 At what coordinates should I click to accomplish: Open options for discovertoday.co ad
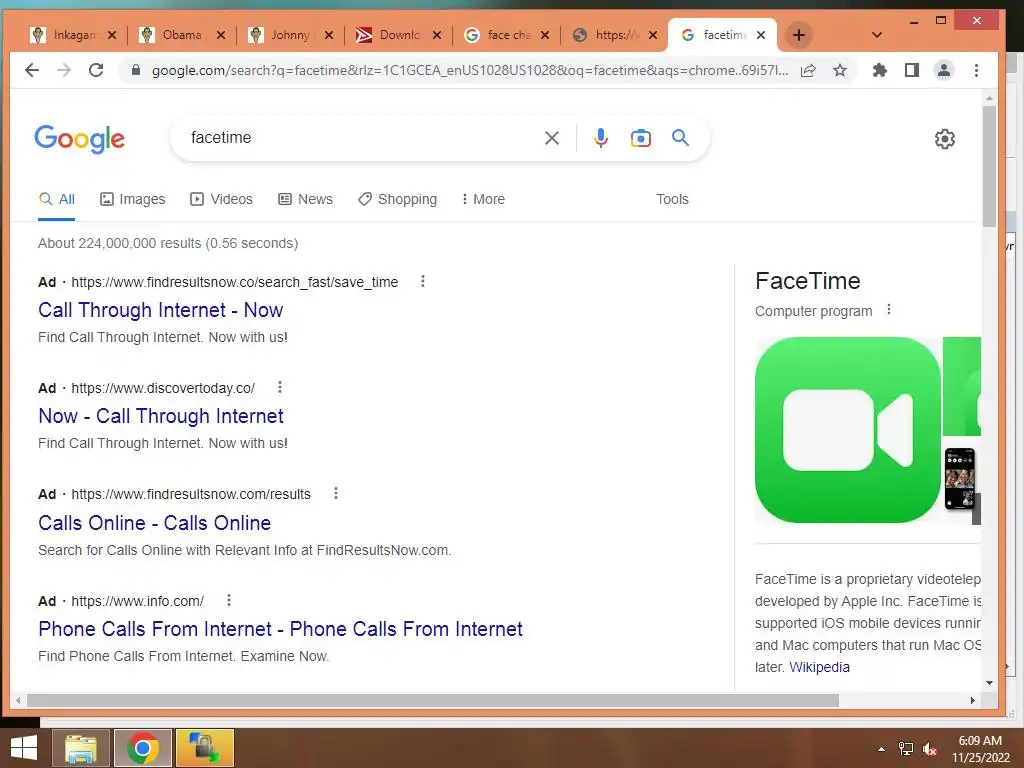pos(280,387)
